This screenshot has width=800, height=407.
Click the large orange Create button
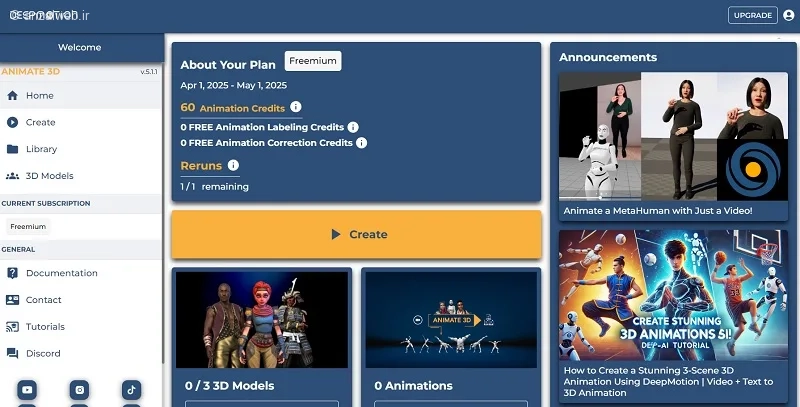point(356,234)
